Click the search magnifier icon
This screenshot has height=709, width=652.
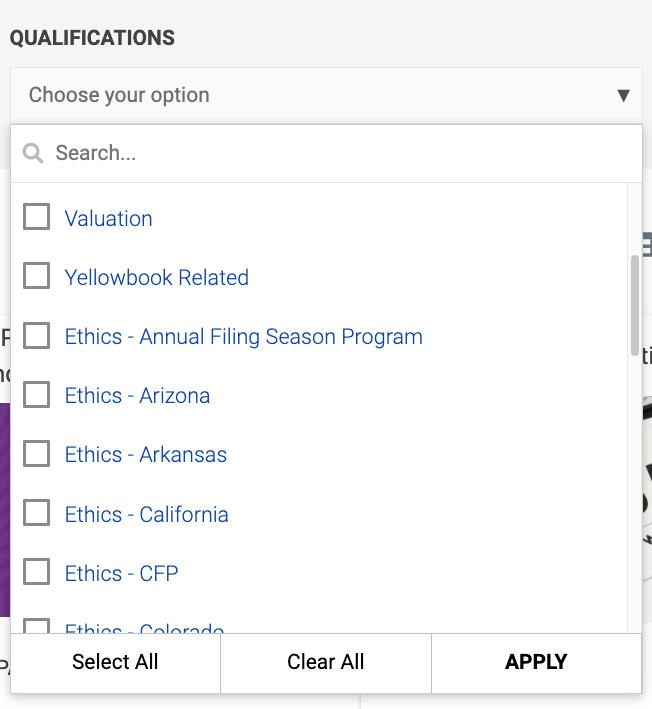coord(33,153)
